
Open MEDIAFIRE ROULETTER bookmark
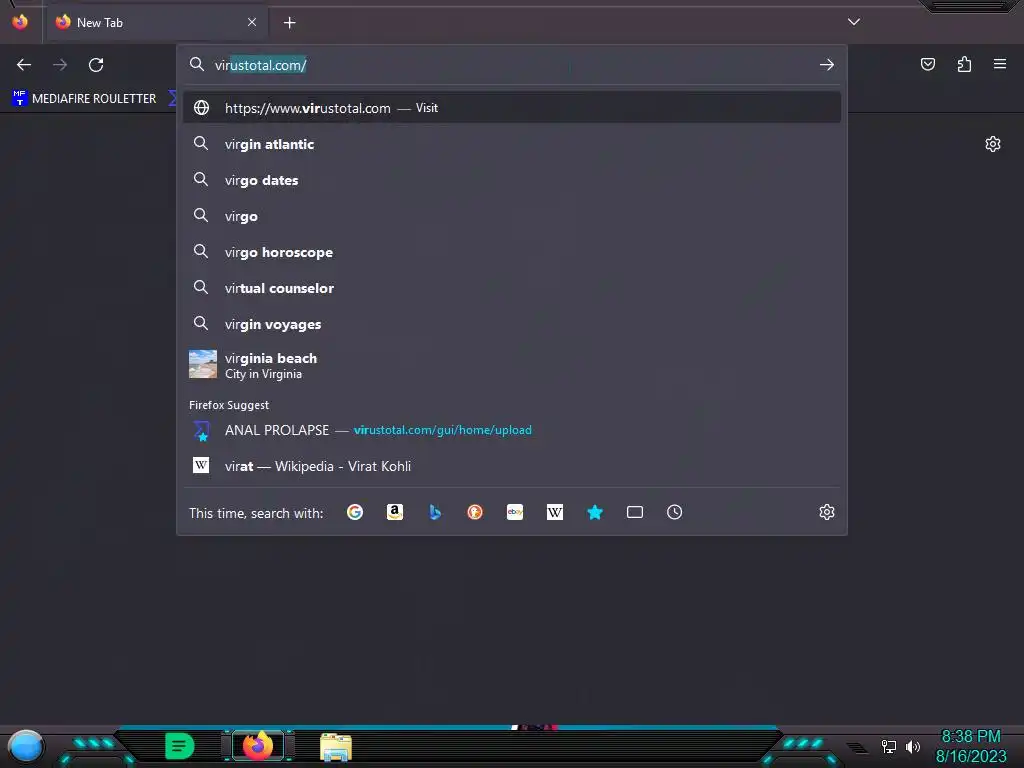point(84,99)
